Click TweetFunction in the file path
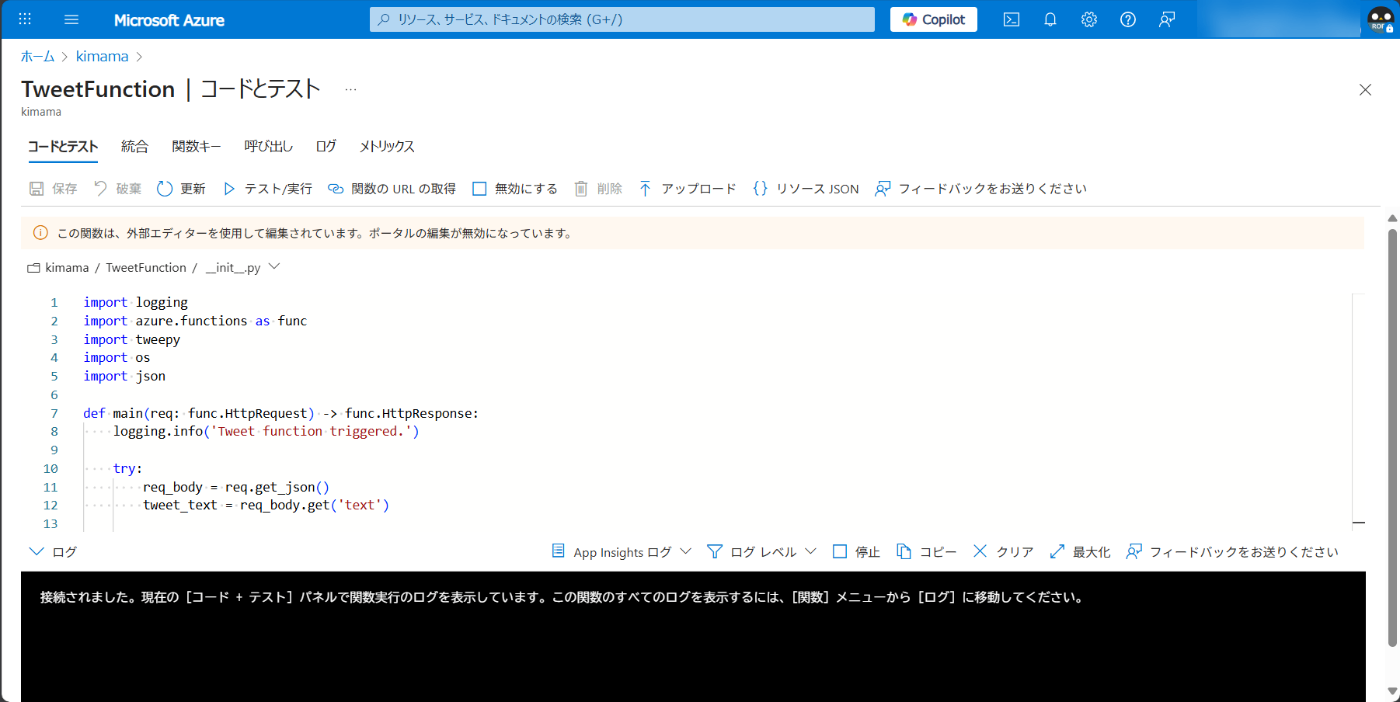 click(146, 268)
